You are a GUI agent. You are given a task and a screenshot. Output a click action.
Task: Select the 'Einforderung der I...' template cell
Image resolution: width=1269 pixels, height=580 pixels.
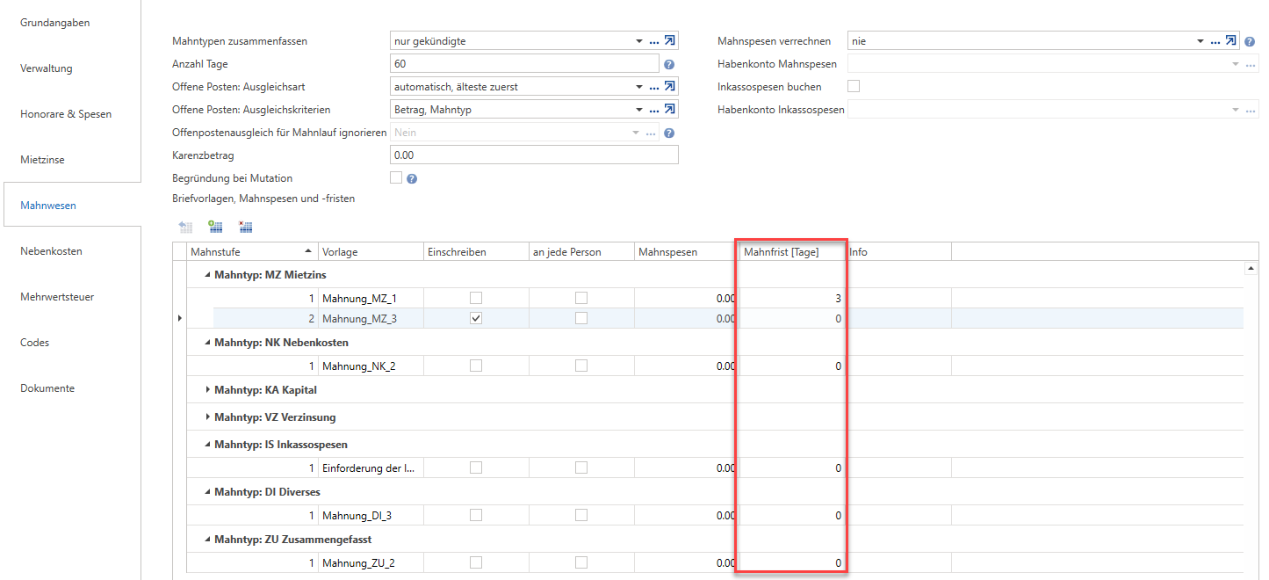pos(370,468)
